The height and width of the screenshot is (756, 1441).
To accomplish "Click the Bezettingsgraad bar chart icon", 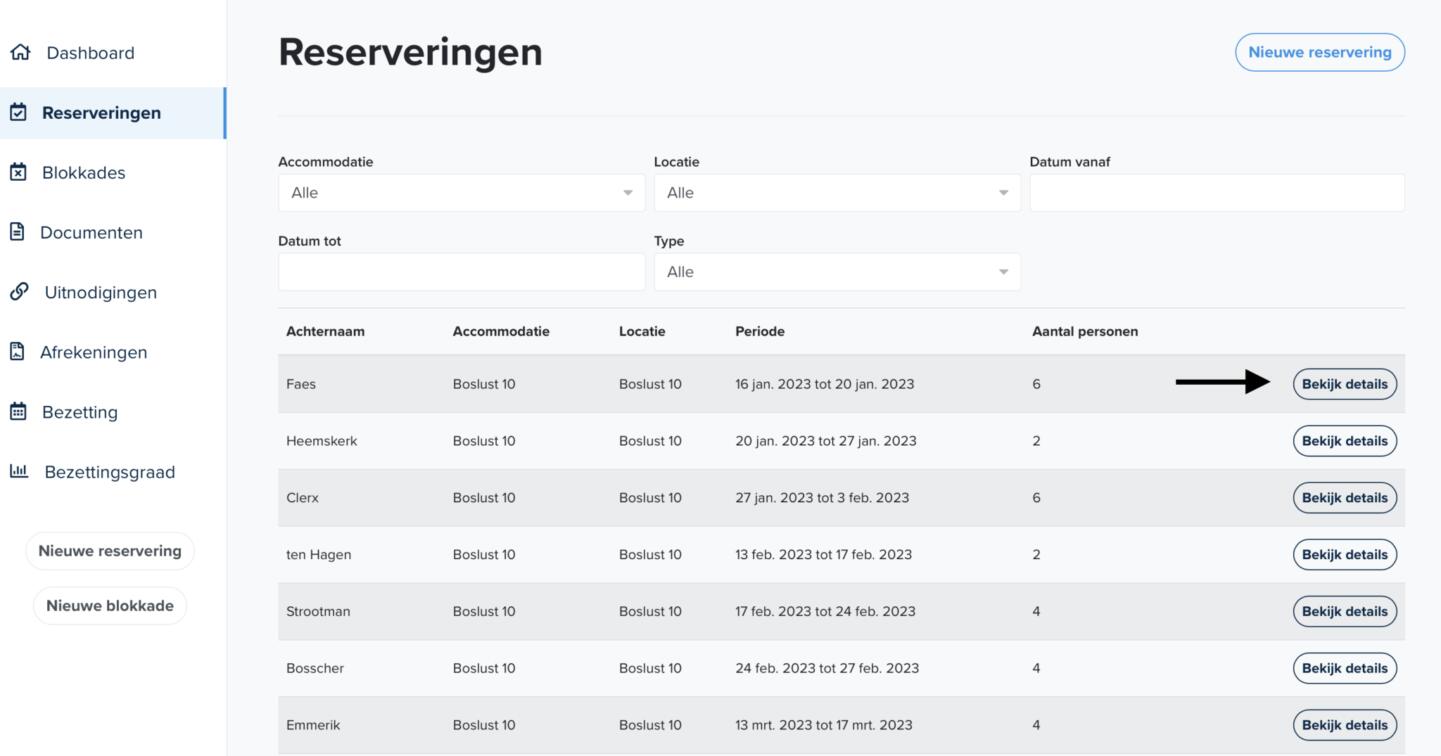I will 18,472.
